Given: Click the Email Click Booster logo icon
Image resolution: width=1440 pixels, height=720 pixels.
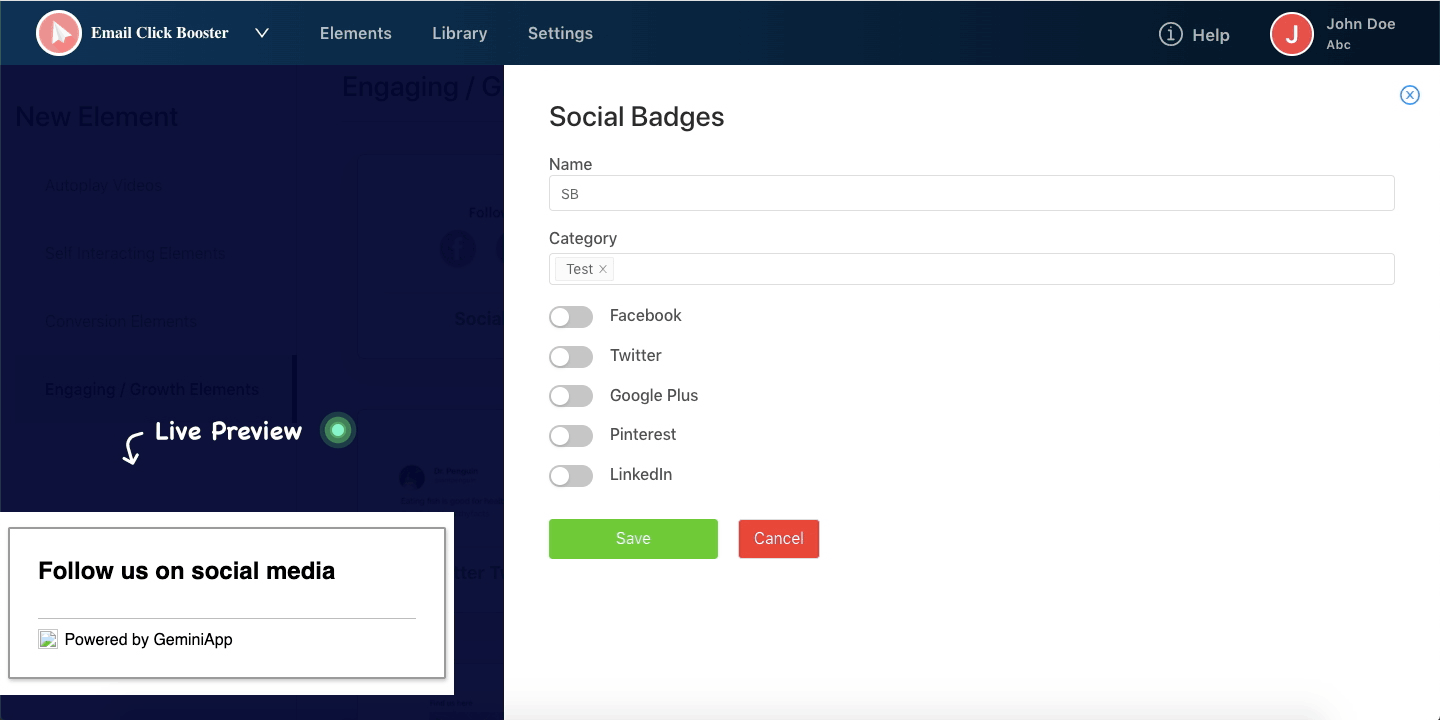Looking at the screenshot, I should point(59,33).
